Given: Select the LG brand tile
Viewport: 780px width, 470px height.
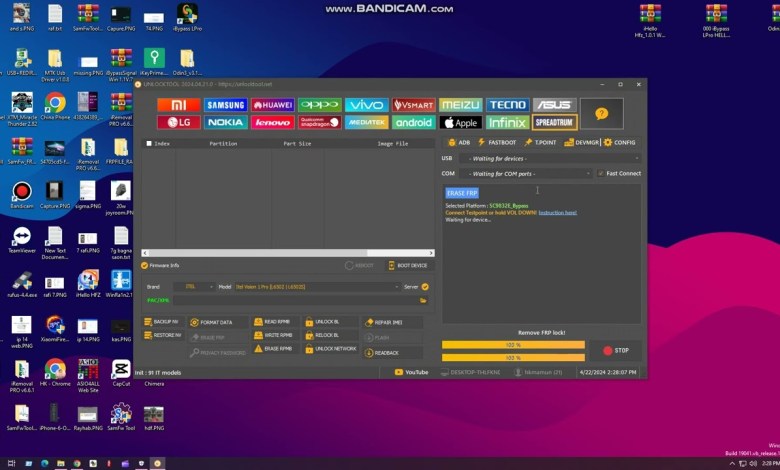Looking at the screenshot, I should pyautogui.click(x=179, y=122).
